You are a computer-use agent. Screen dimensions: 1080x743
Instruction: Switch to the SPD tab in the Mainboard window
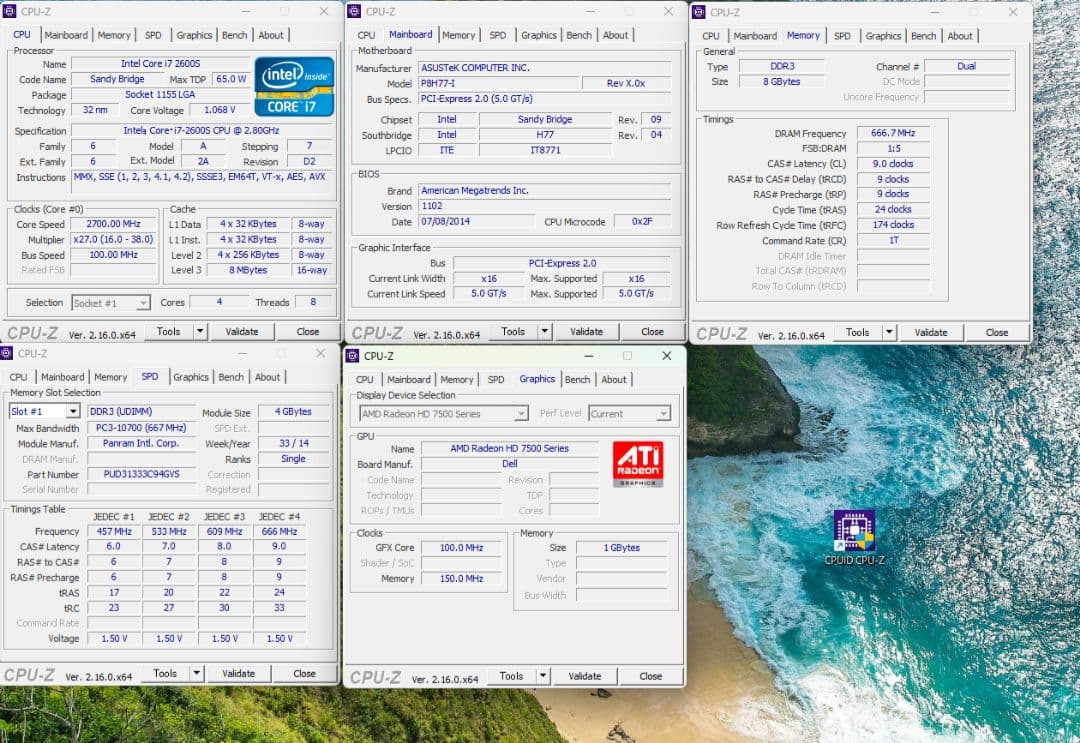click(x=497, y=34)
